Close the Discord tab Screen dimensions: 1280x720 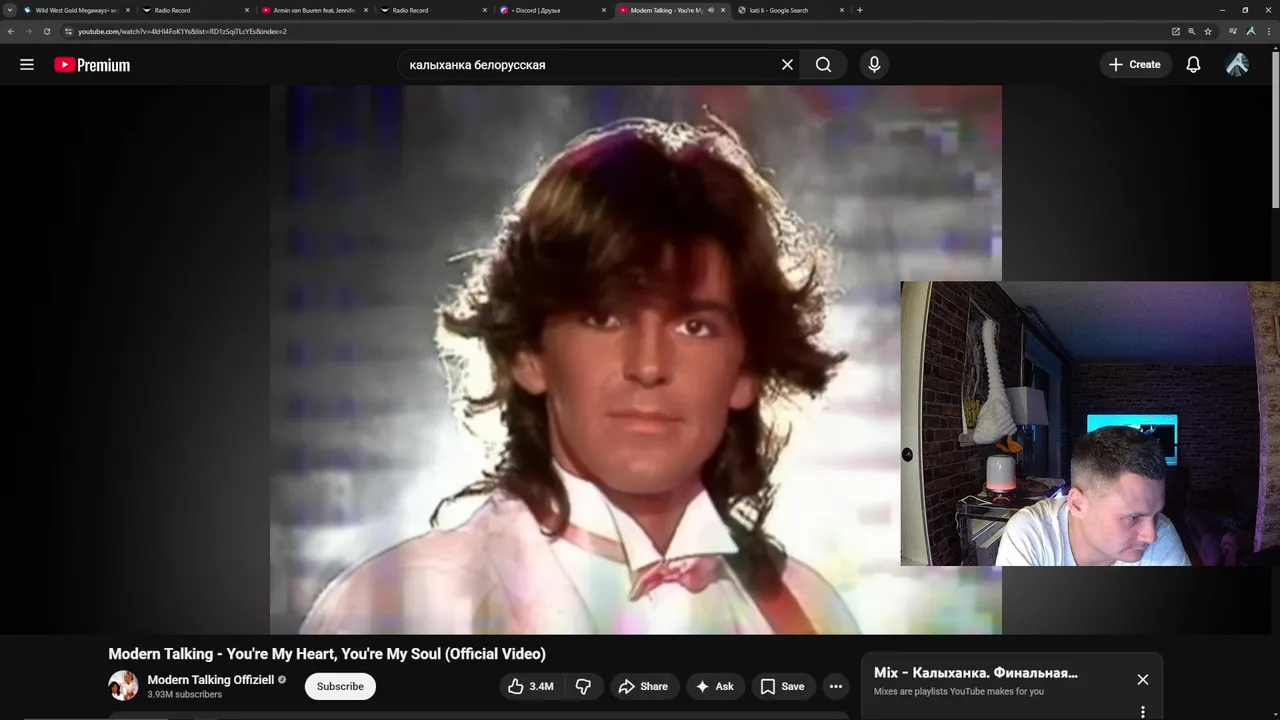point(604,10)
